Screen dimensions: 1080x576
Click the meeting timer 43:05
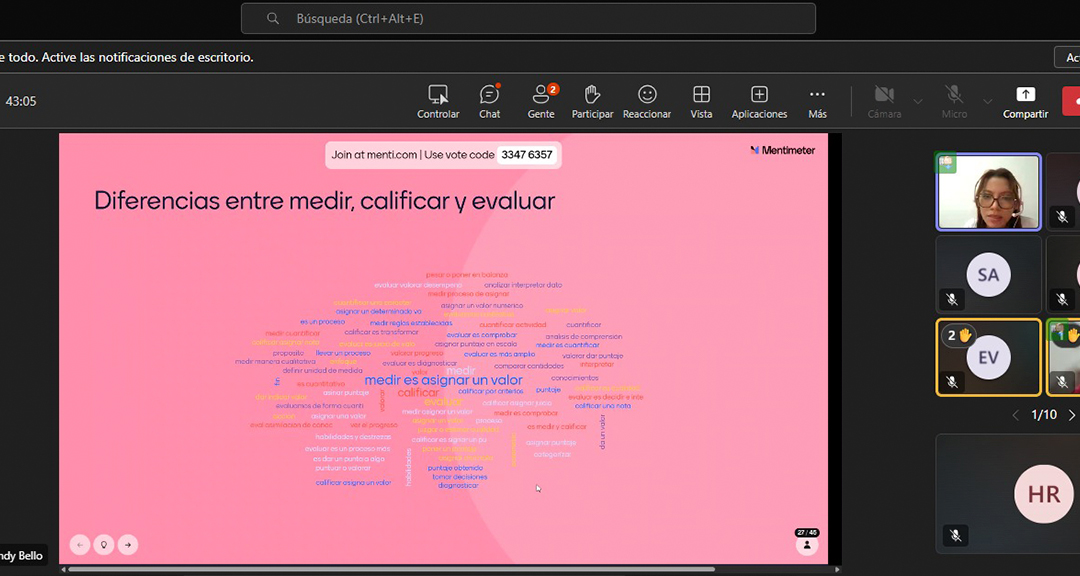[x=21, y=101]
